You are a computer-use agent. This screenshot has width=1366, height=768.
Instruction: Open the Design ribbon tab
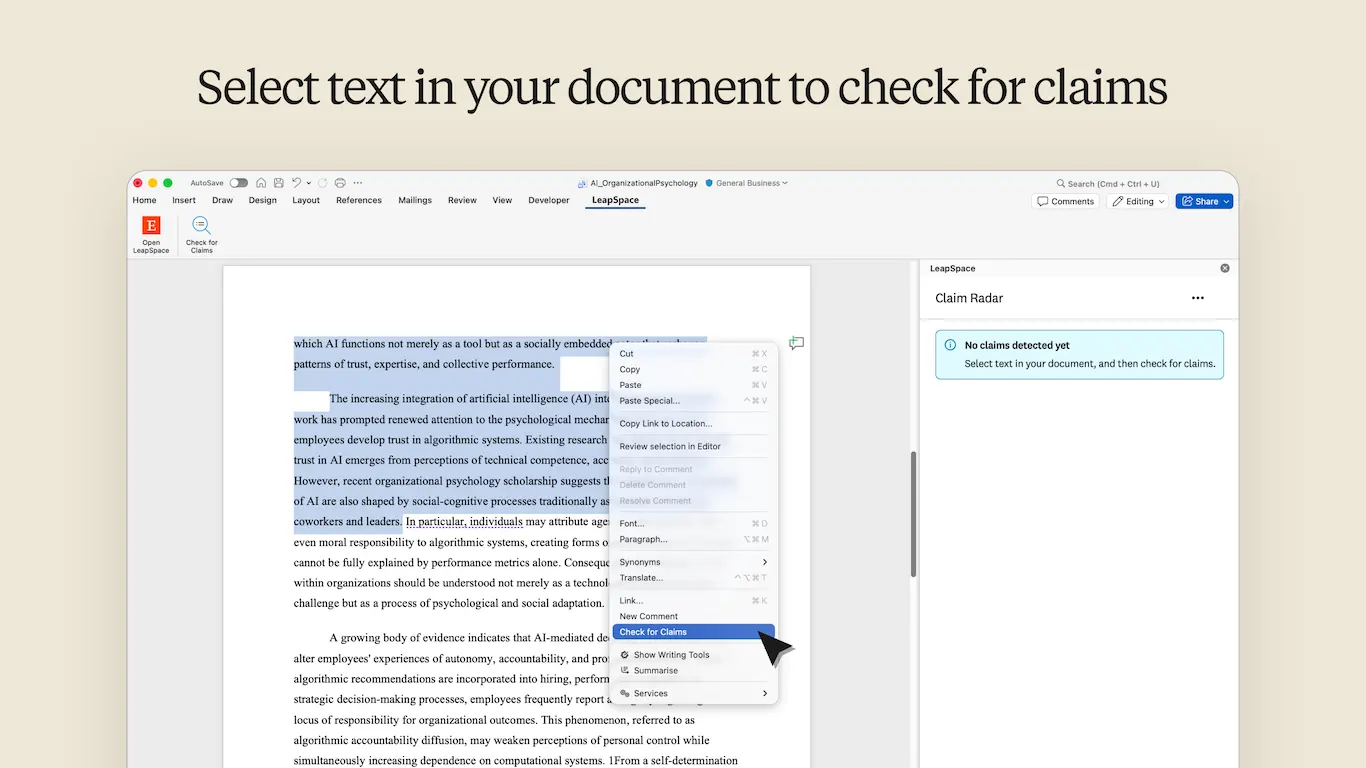point(263,200)
